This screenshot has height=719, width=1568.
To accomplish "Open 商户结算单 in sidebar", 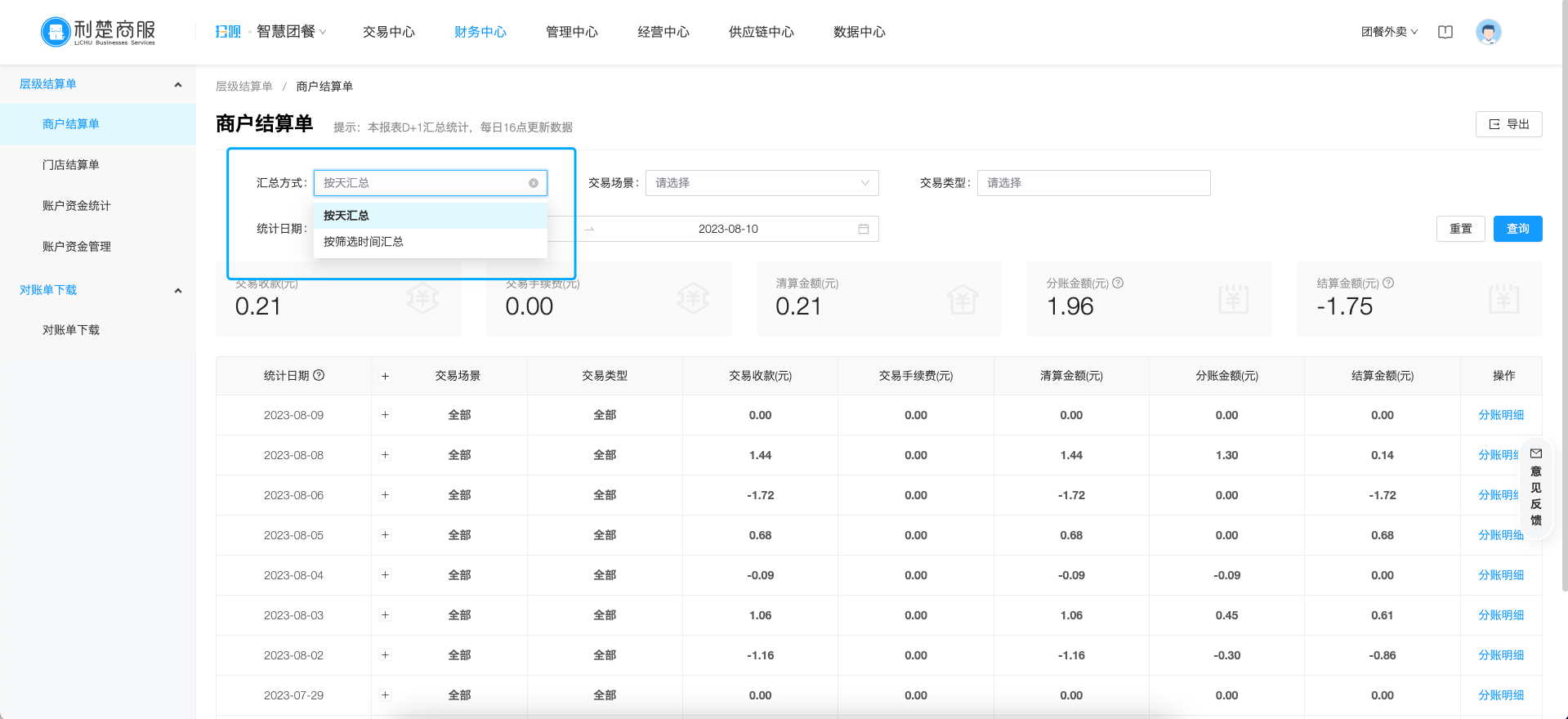I will (98, 124).
